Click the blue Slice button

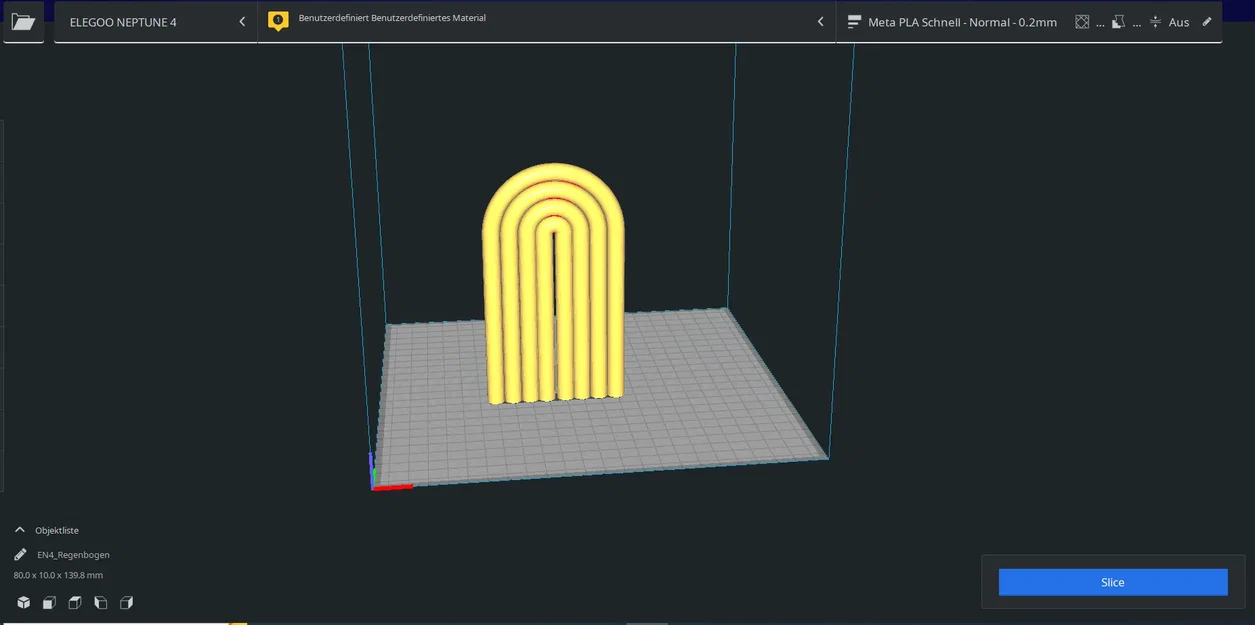pyautogui.click(x=1113, y=582)
